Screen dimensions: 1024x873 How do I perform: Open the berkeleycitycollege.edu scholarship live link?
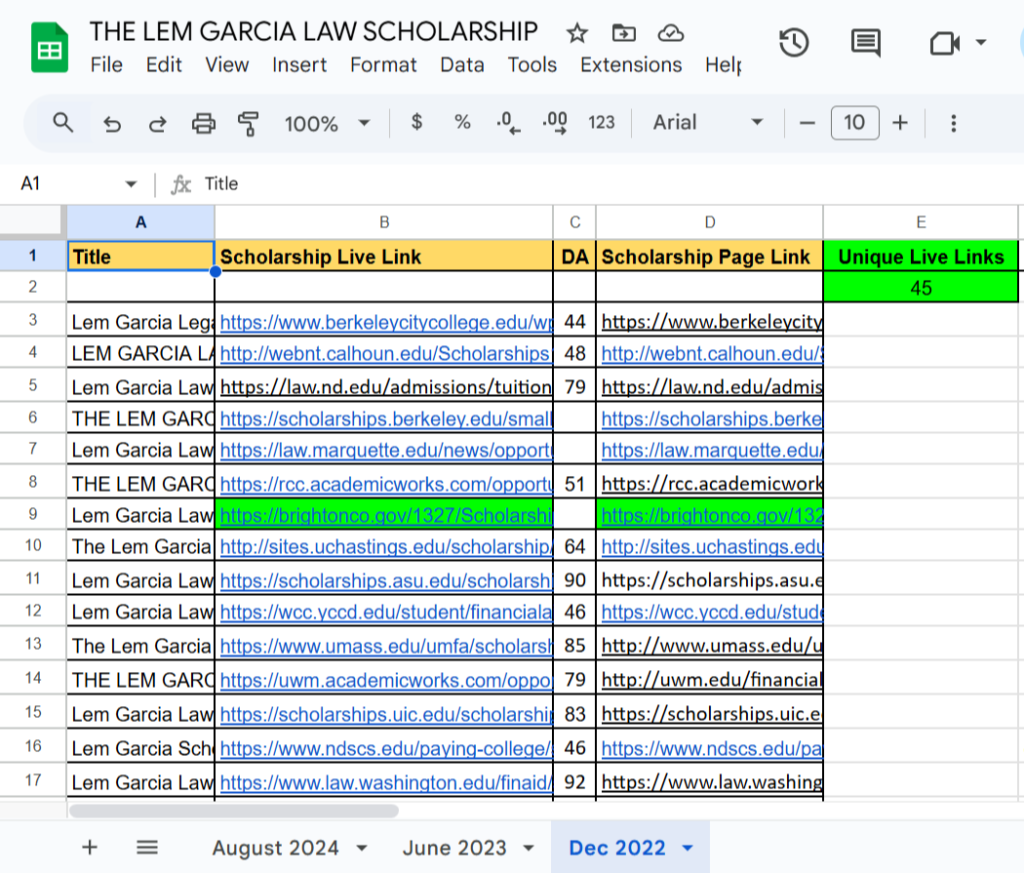click(x=385, y=322)
